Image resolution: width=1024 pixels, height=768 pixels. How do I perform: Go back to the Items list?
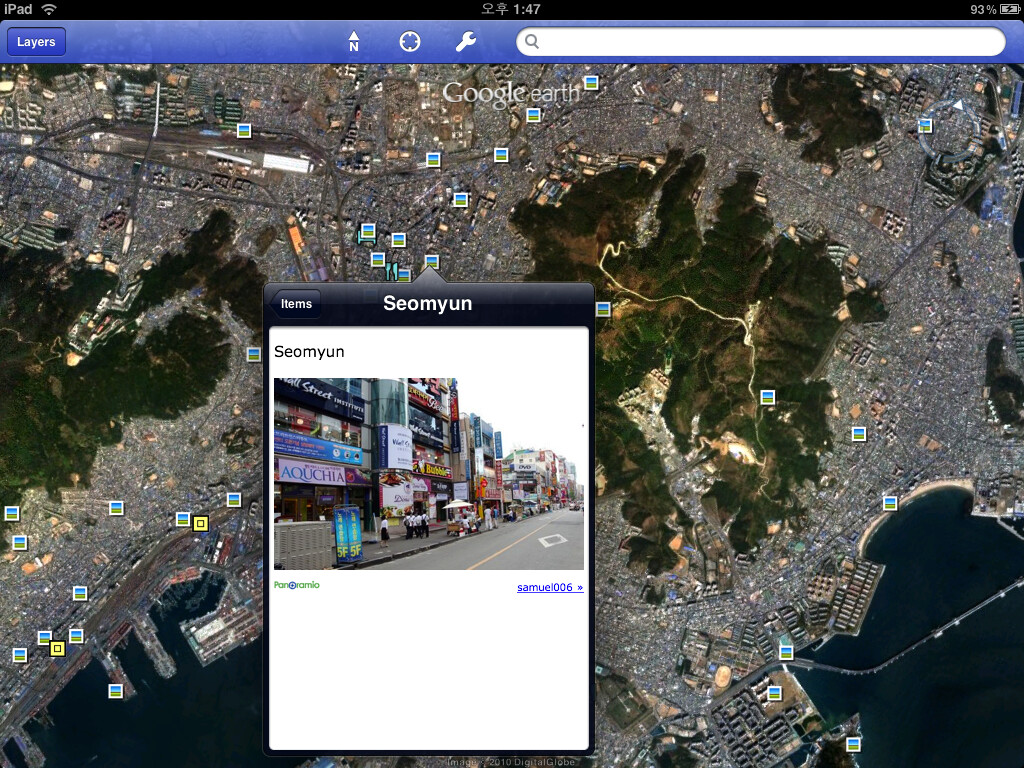pyautogui.click(x=295, y=303)
